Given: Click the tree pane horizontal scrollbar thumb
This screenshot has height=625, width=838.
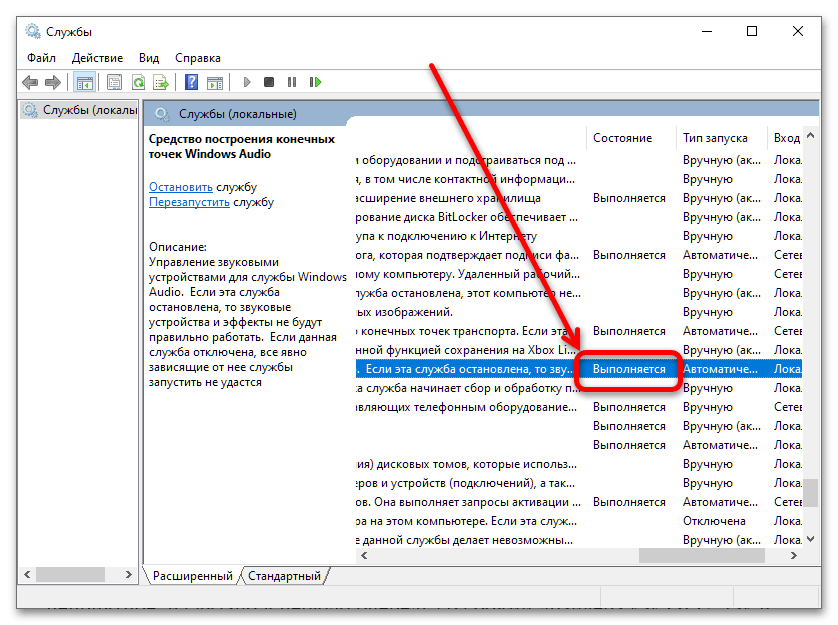Looking at the screenshot, I should coord(70,574).
